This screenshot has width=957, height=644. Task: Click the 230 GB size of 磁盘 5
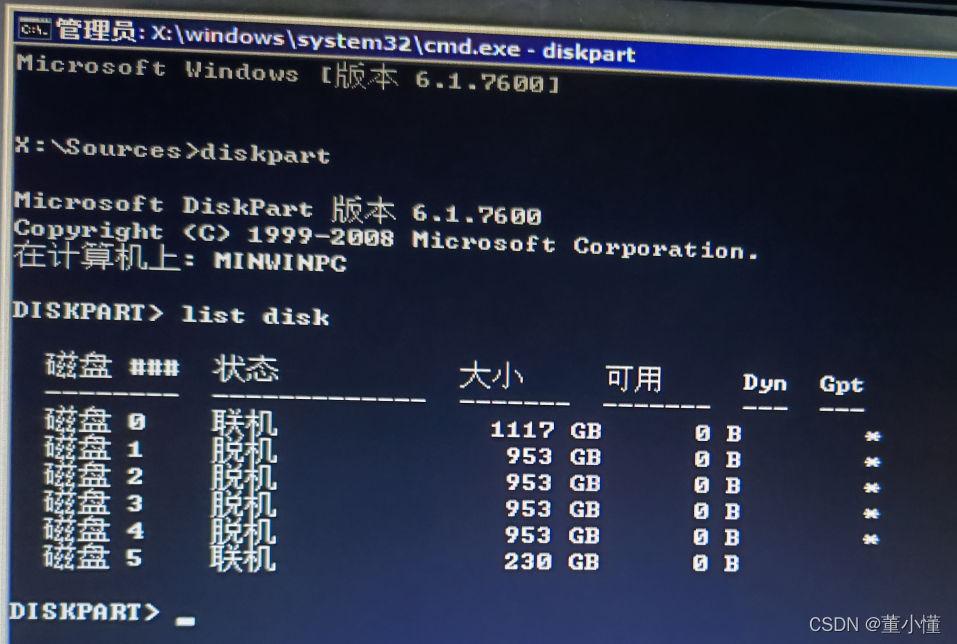pos(552,561)
